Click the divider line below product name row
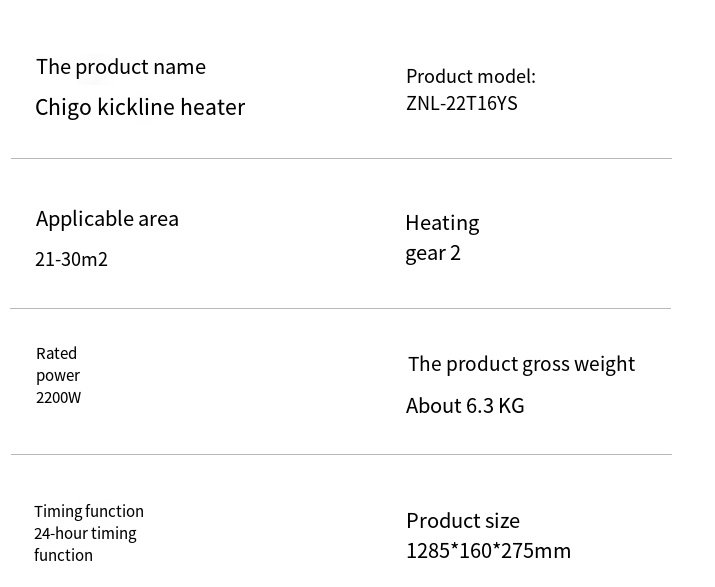This screenshot has width=715, height=587. pos(341,158)
